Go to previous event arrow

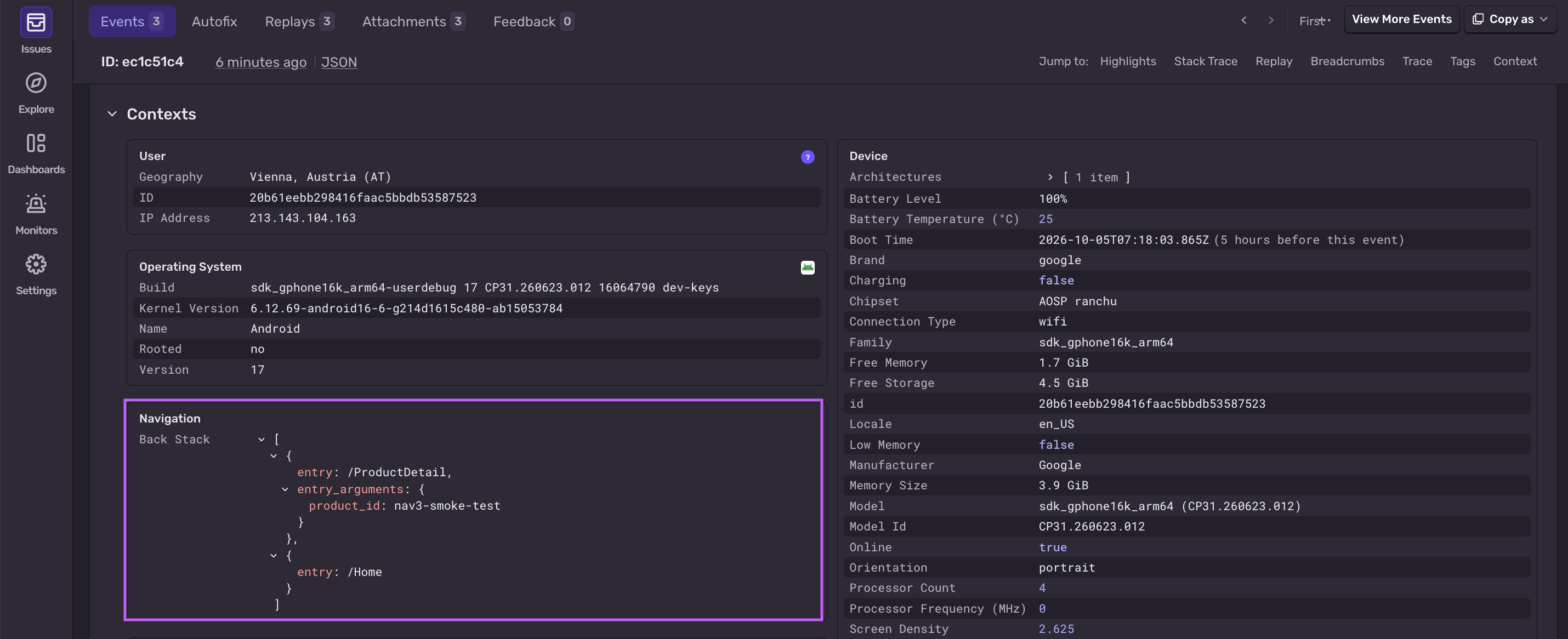1243,20
